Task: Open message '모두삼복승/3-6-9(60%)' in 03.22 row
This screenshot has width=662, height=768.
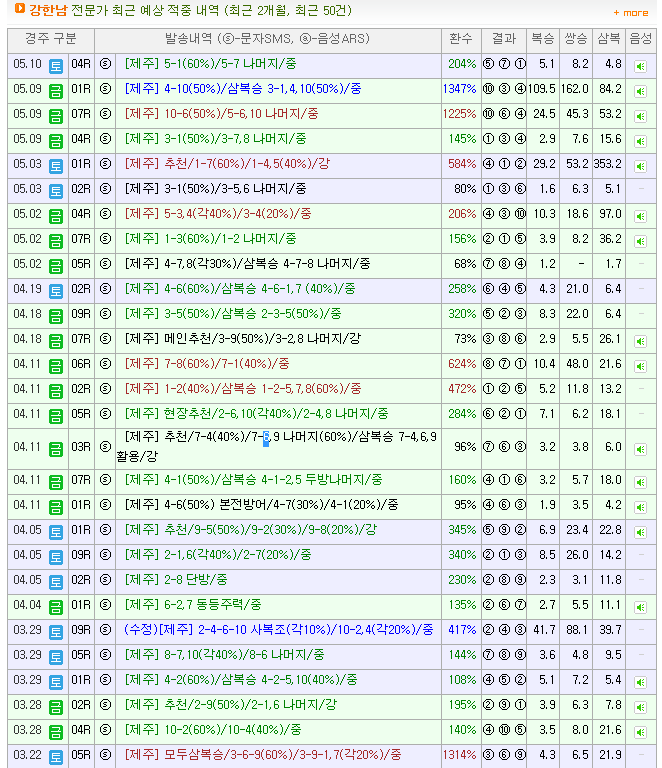Action: tap(262, 755)
